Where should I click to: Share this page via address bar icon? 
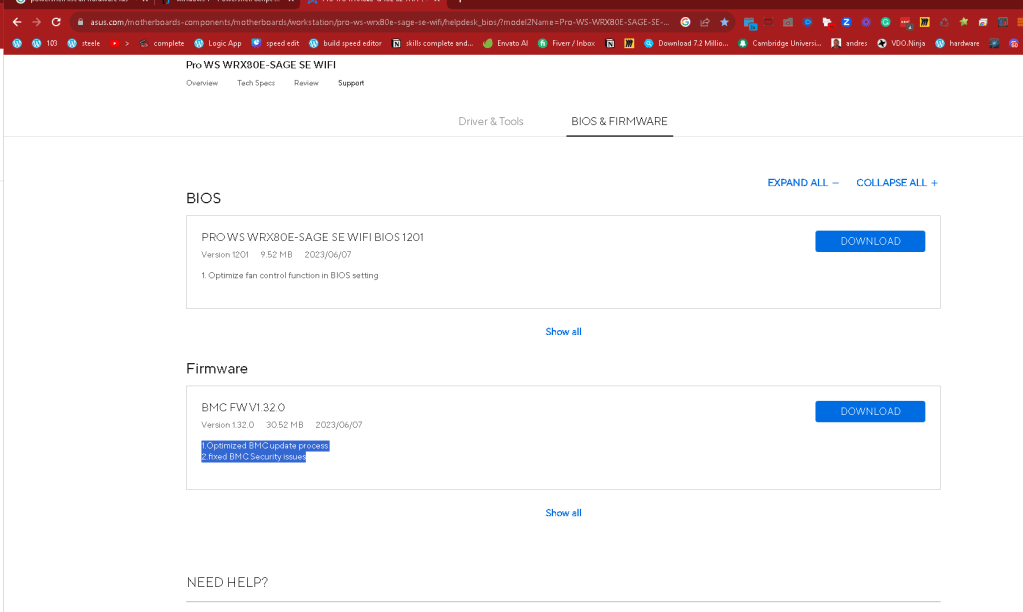click(x=705, y=22)
